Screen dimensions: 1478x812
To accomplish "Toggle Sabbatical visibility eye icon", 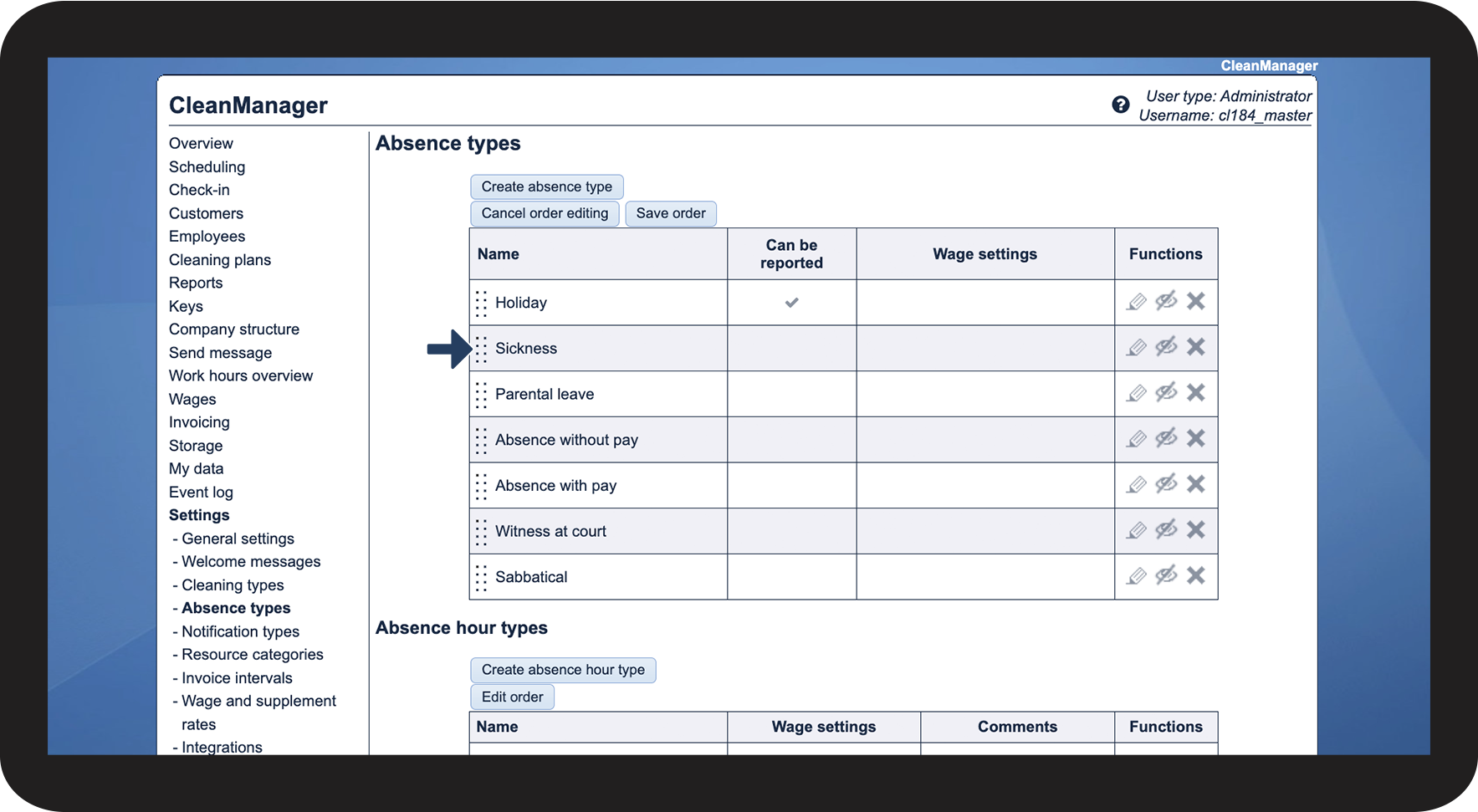I will 1166,575.
